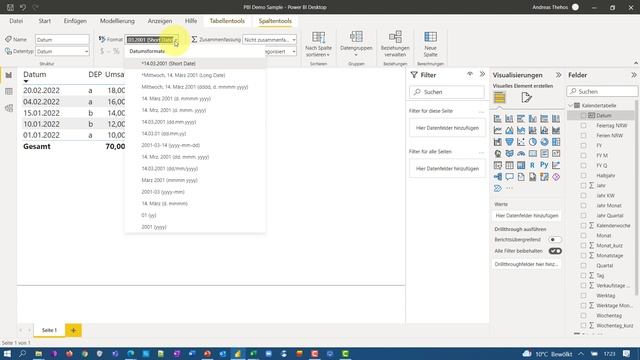
Task: Check the Ferien NRW field
Action: coord(583,136)
